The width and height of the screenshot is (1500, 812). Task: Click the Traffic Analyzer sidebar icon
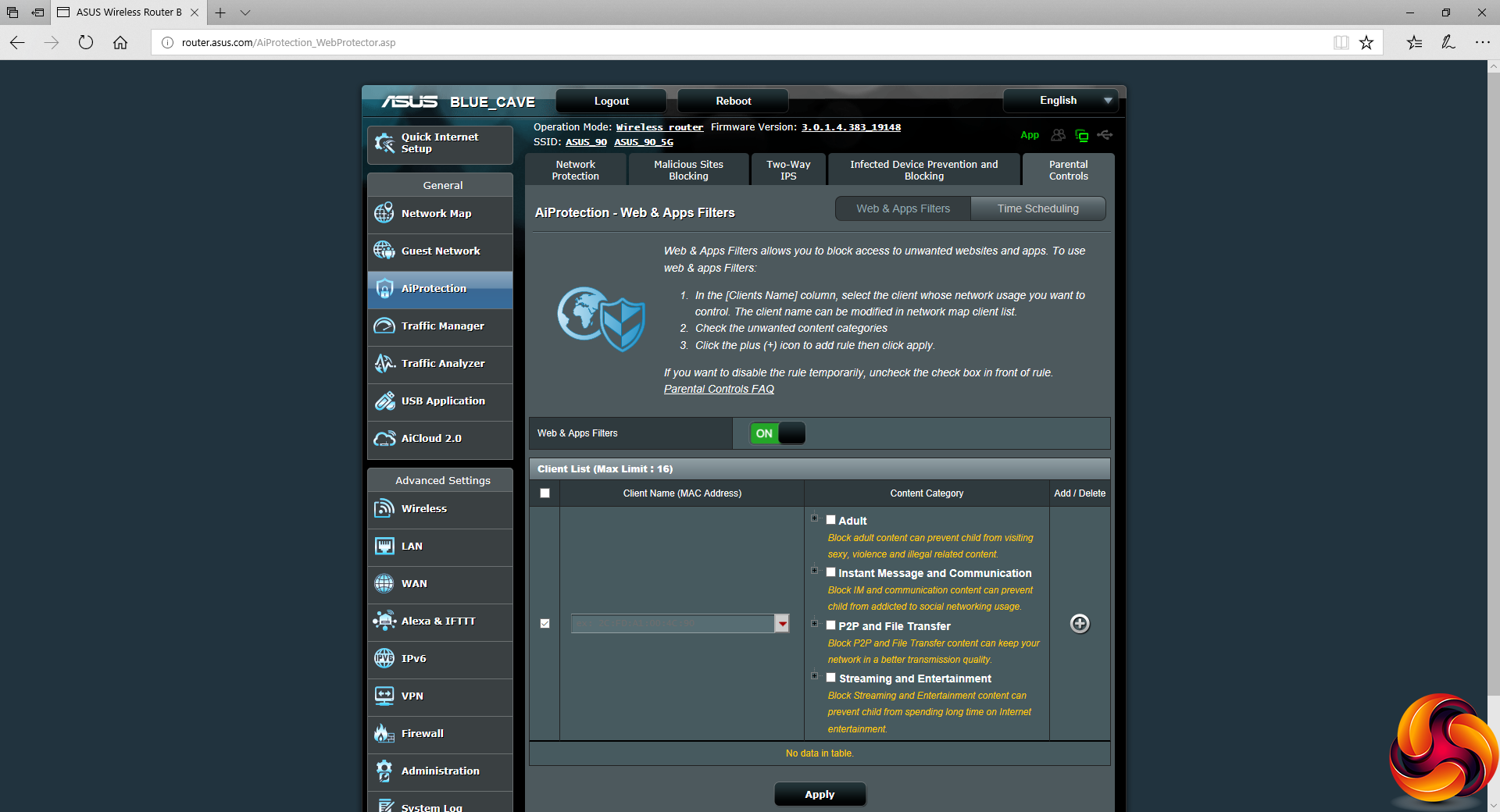click(x=384, y=363)
